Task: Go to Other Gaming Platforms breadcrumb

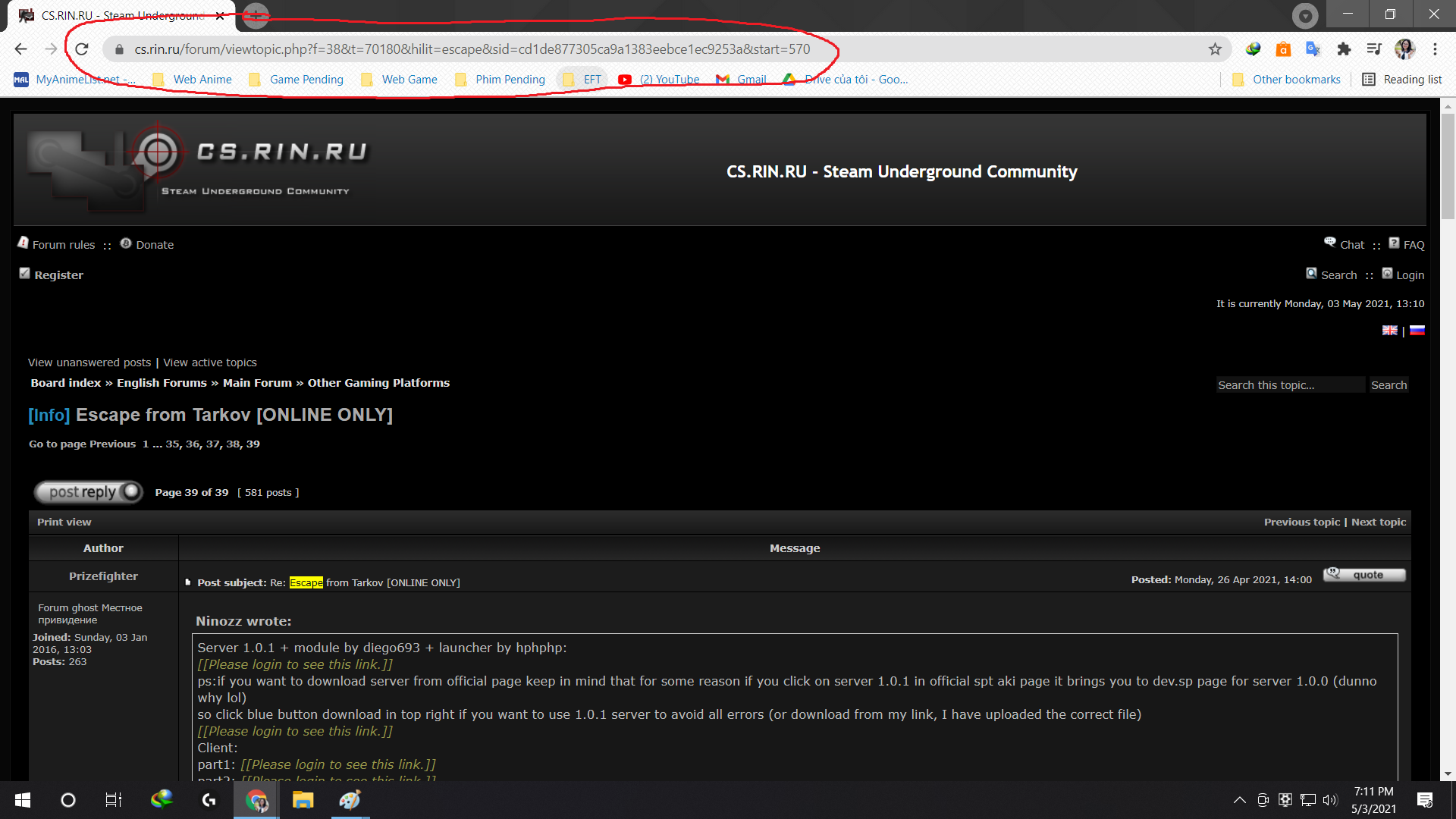Action: coord(378,383)
